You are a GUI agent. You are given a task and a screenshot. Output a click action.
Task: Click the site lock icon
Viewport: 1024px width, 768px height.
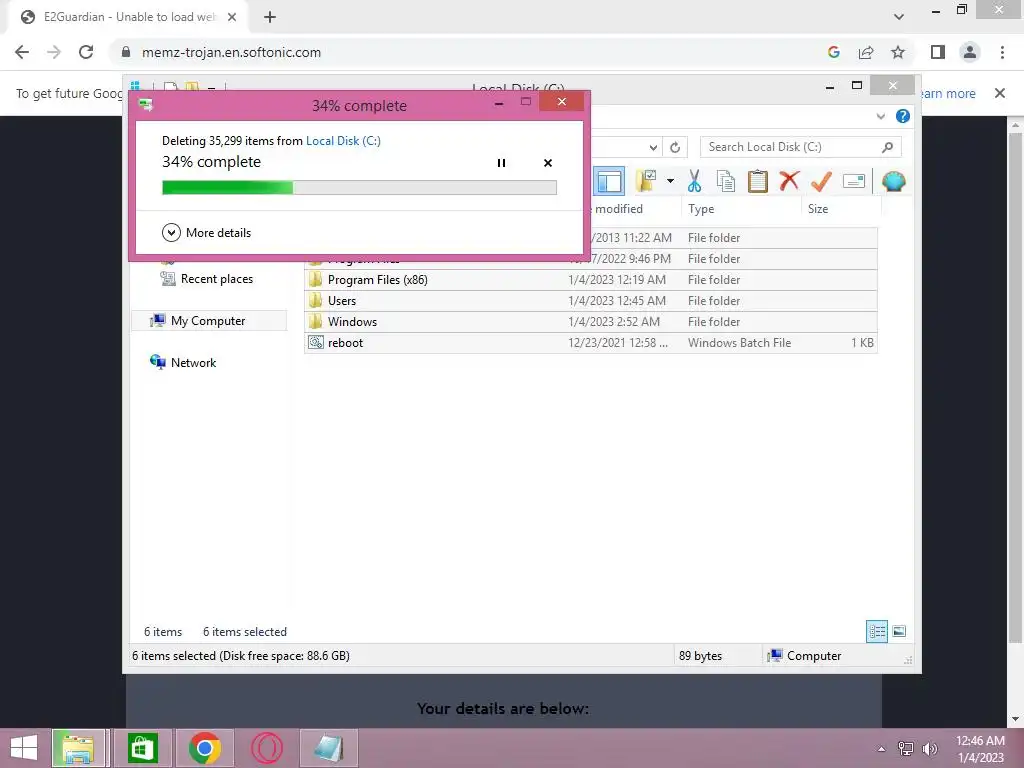tap(126, 52)
